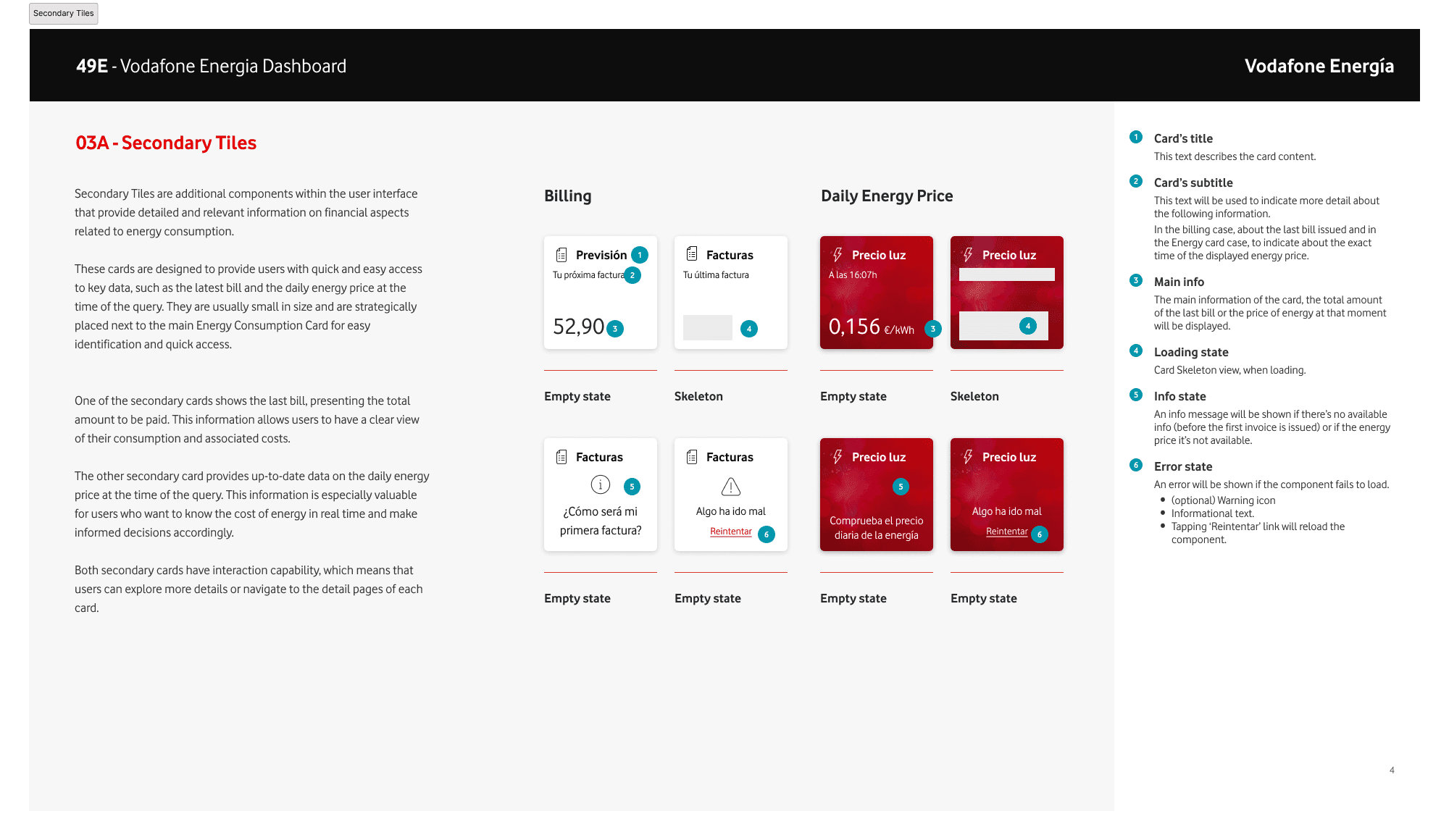The image size is (1449, 840).
Task: Click the bolt icon in the Comprueba el precio card
Action: [838, 456]
